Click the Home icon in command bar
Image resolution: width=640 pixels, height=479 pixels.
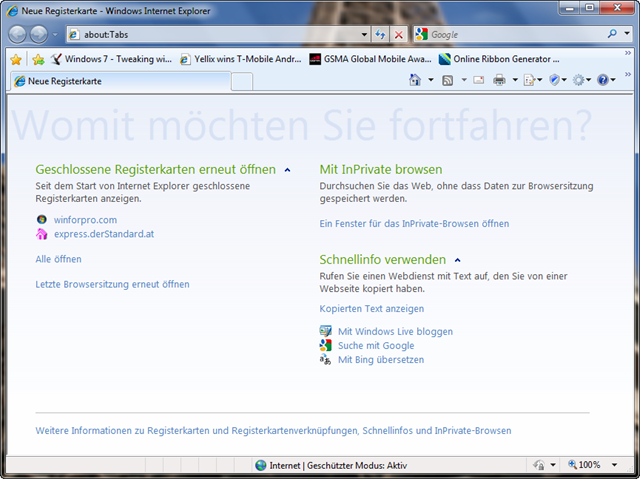pos(415,80)
